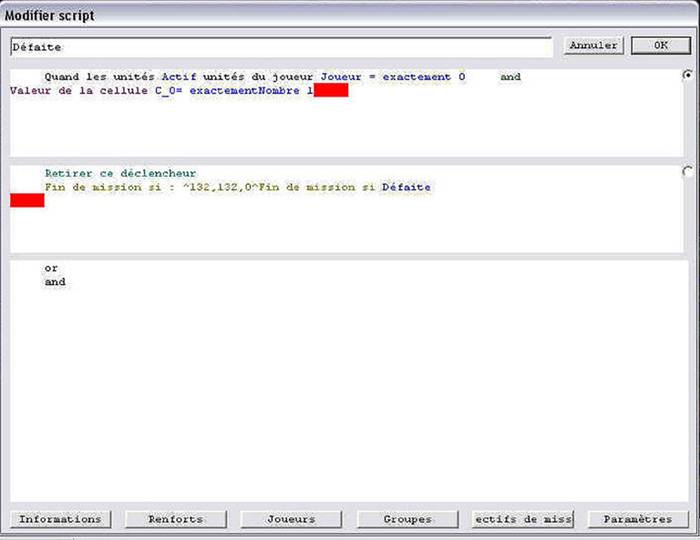Viewport: 700px width, 540px height.
Task: Open the Renforts tab
Action: point(176,519)
